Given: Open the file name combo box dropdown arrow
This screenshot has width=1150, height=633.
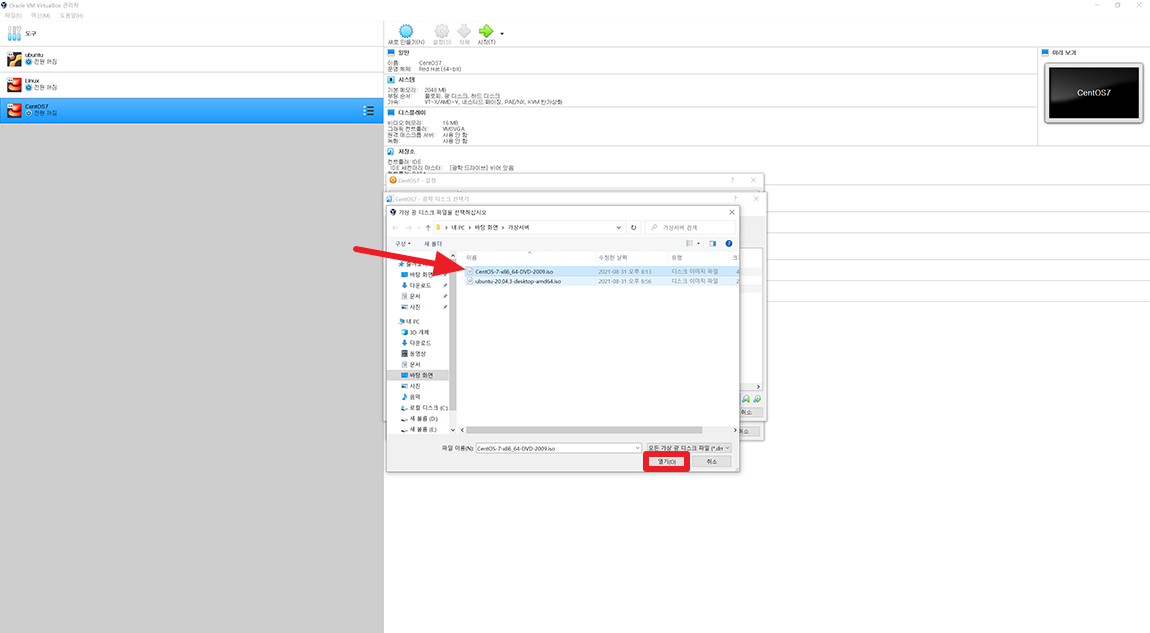Looking at the screenshot, I should click(637, 448).
